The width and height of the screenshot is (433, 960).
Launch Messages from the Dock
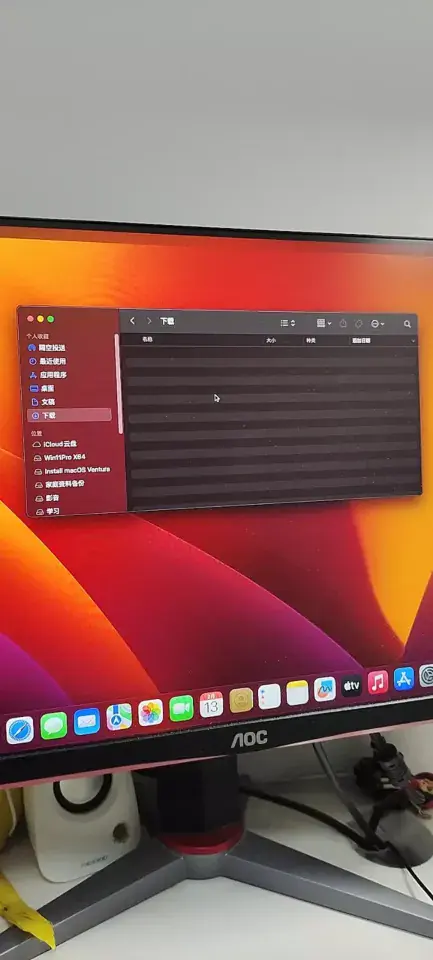coord(54,726)
